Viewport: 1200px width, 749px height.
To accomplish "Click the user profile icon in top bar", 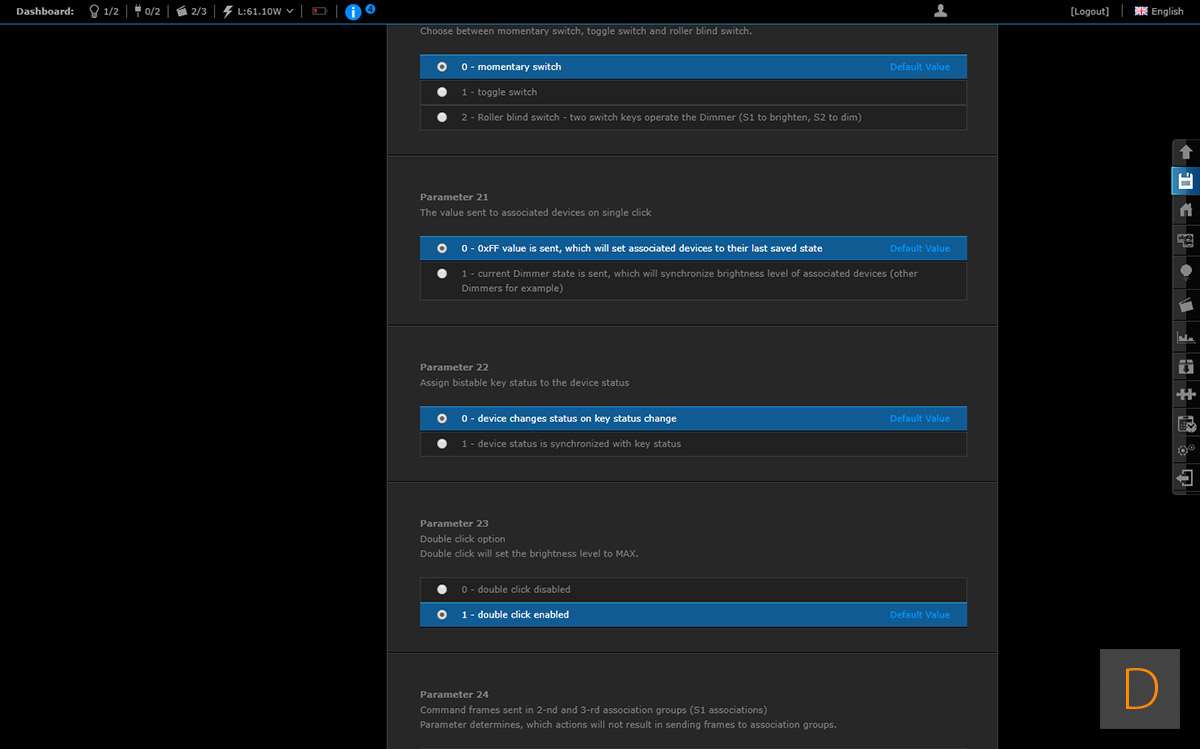I will (x=940, y=11).
